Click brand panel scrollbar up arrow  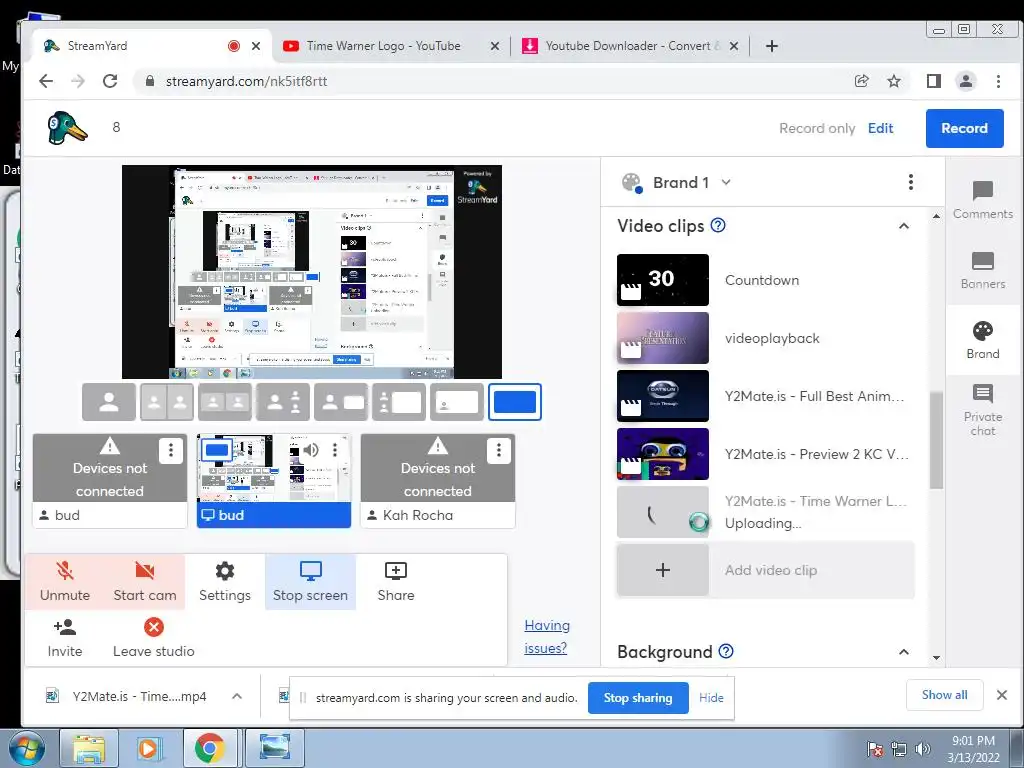tap(936, 216)
